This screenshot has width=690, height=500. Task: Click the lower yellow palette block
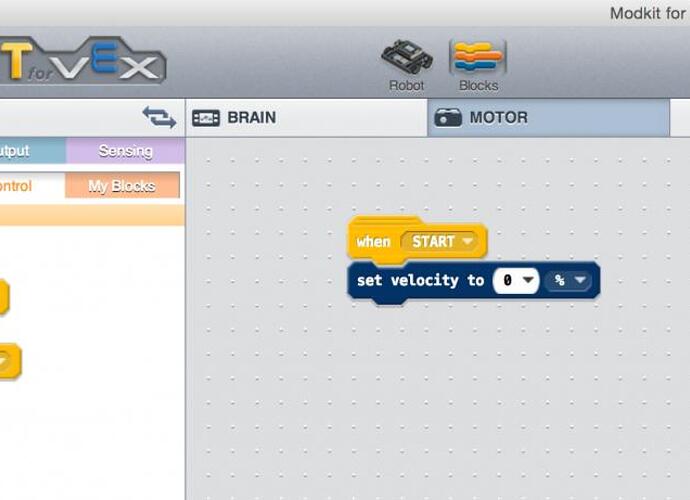pyautogui.click(x=10, y=361)
